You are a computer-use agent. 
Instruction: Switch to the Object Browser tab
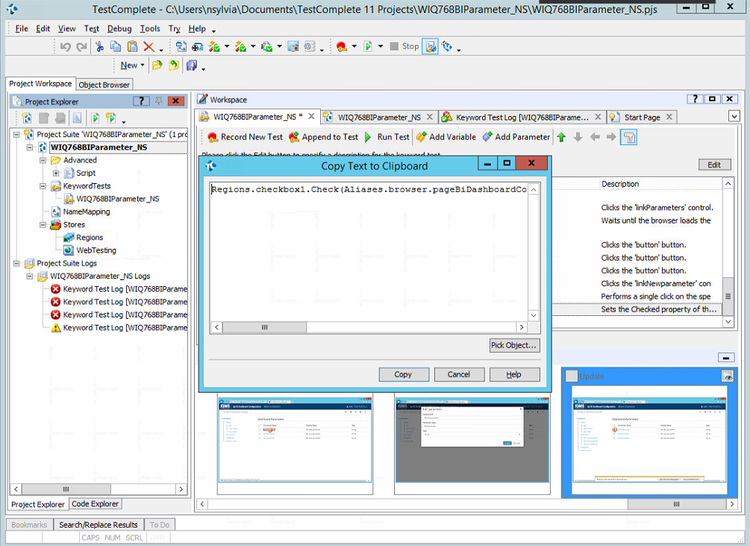point(104,85)
